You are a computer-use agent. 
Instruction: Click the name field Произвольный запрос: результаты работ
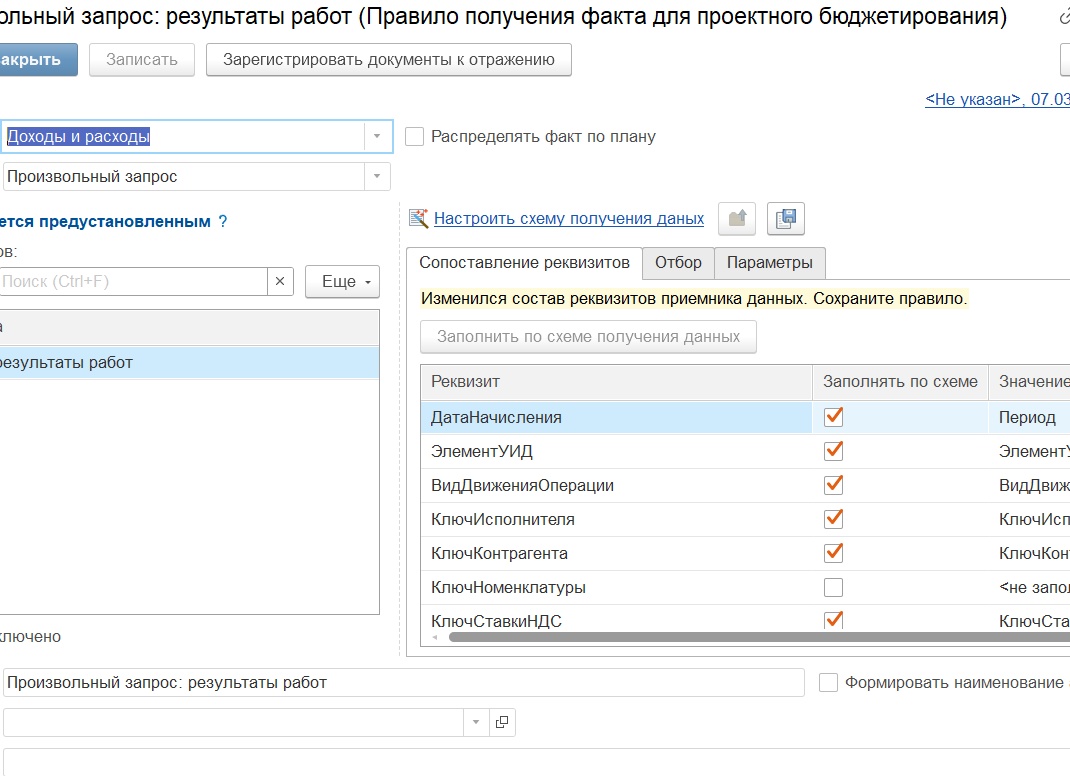click(404, 682)
